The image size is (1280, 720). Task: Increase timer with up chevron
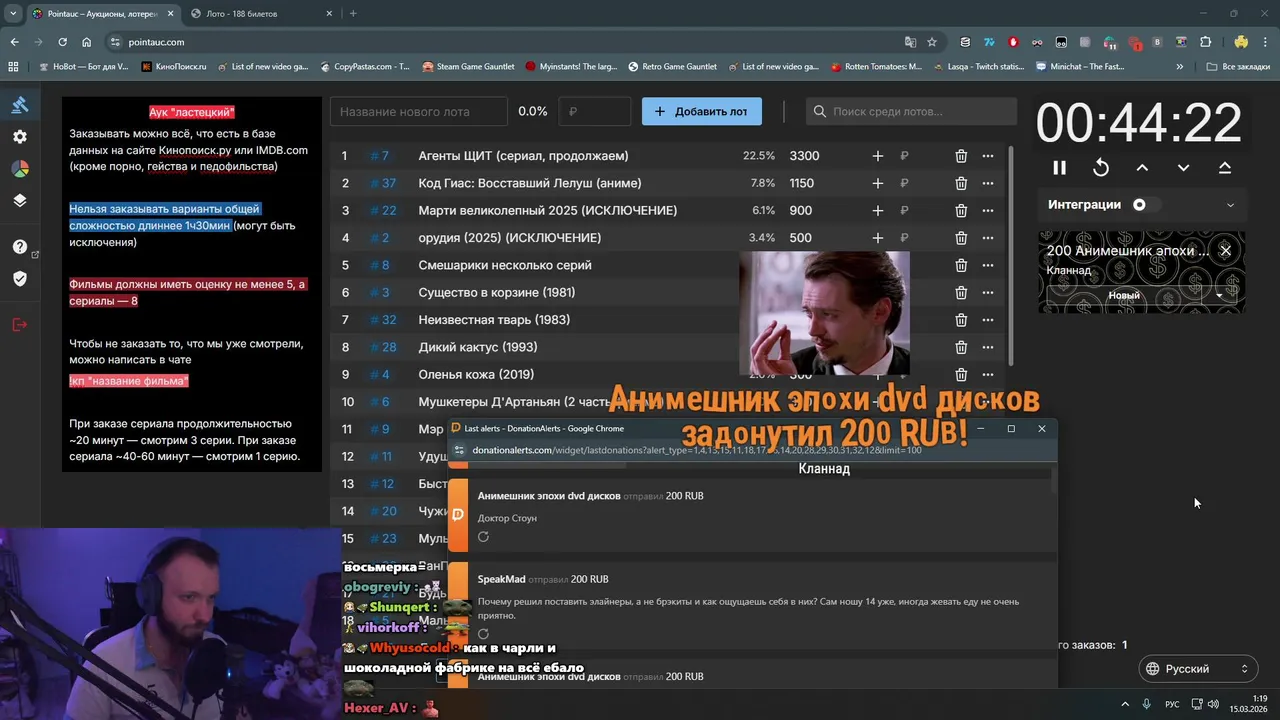tap(1142, 168)
